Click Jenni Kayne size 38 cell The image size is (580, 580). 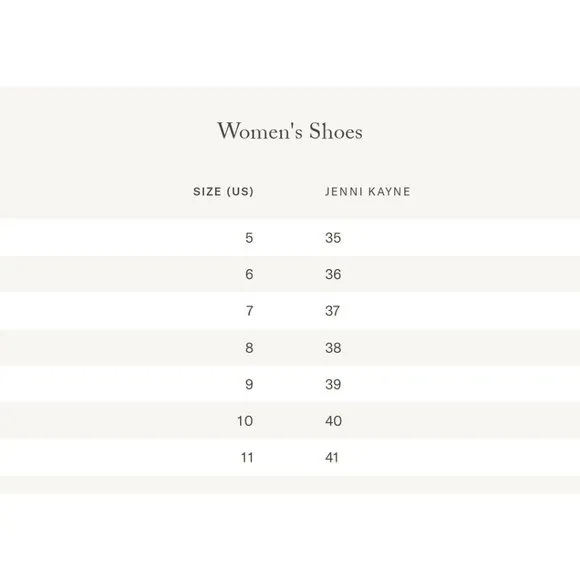point(333,348)
